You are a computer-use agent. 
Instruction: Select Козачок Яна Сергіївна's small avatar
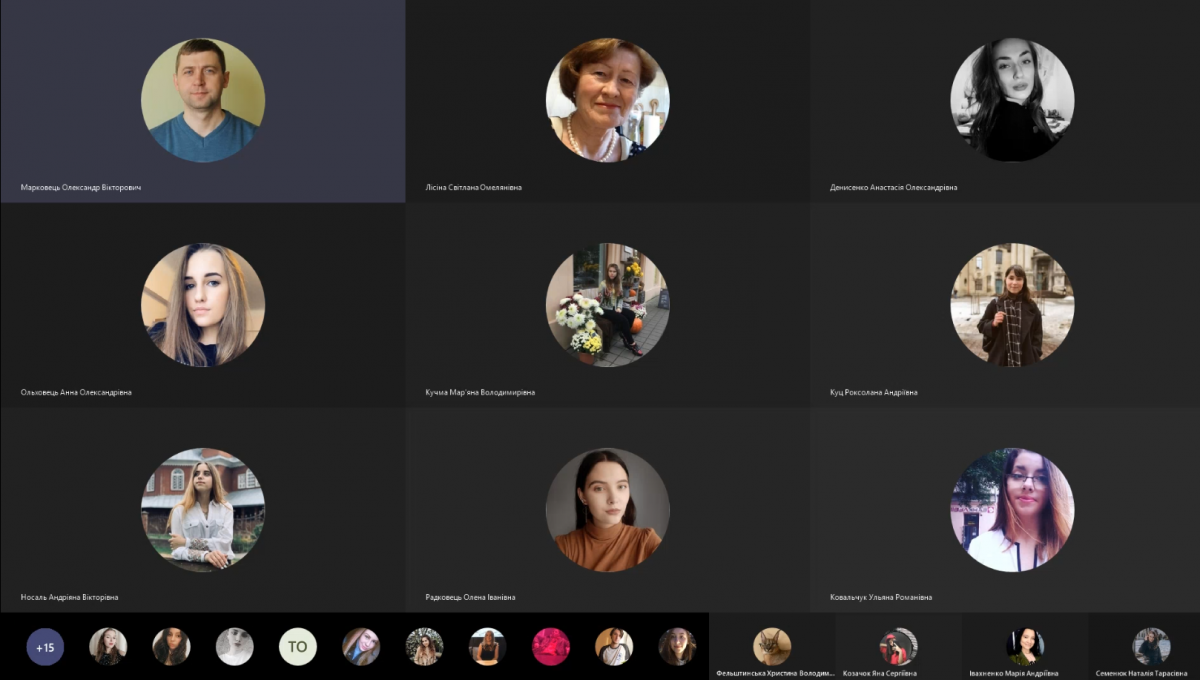click(x=898, y=647)
